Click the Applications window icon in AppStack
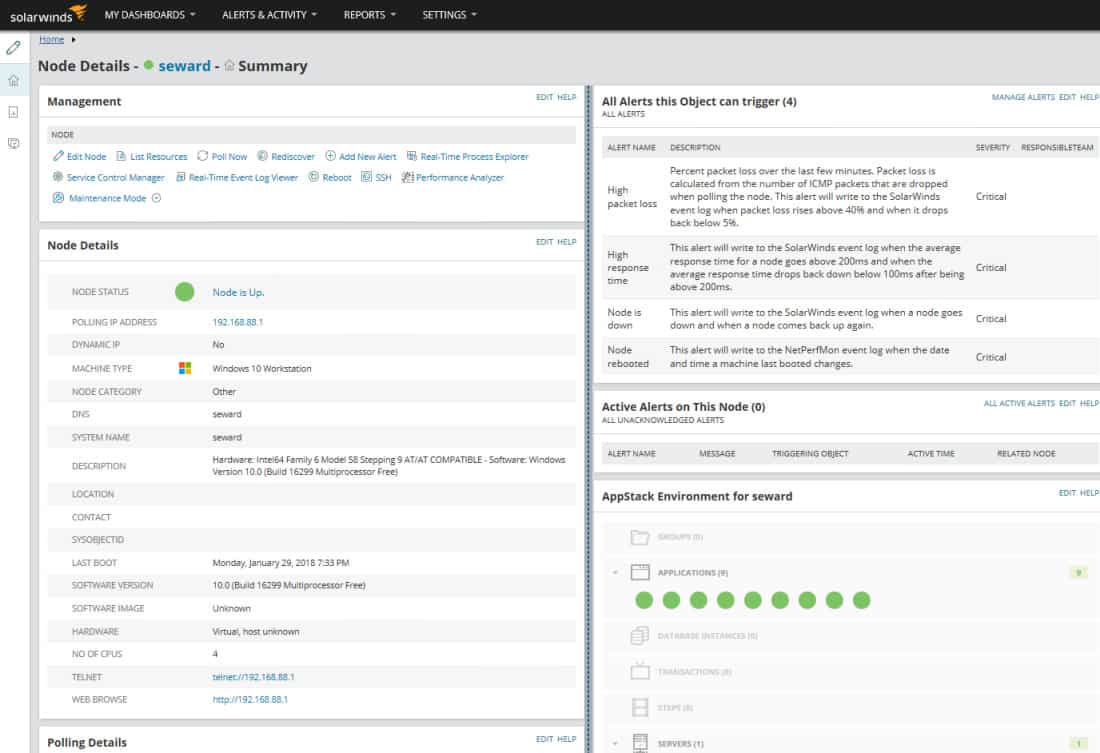 (640, 573)
